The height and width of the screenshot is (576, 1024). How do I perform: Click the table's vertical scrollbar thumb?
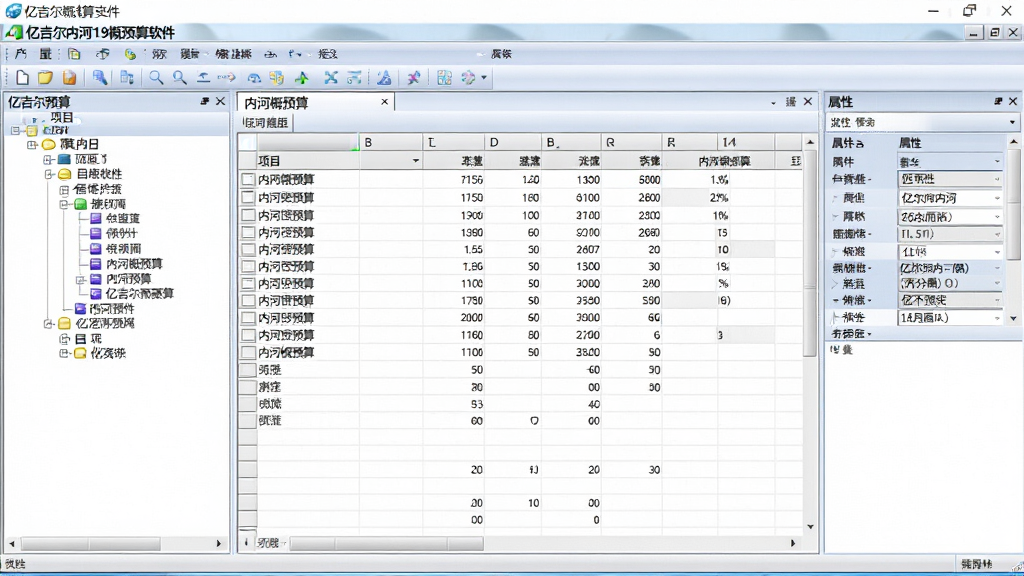pos(810,253)
